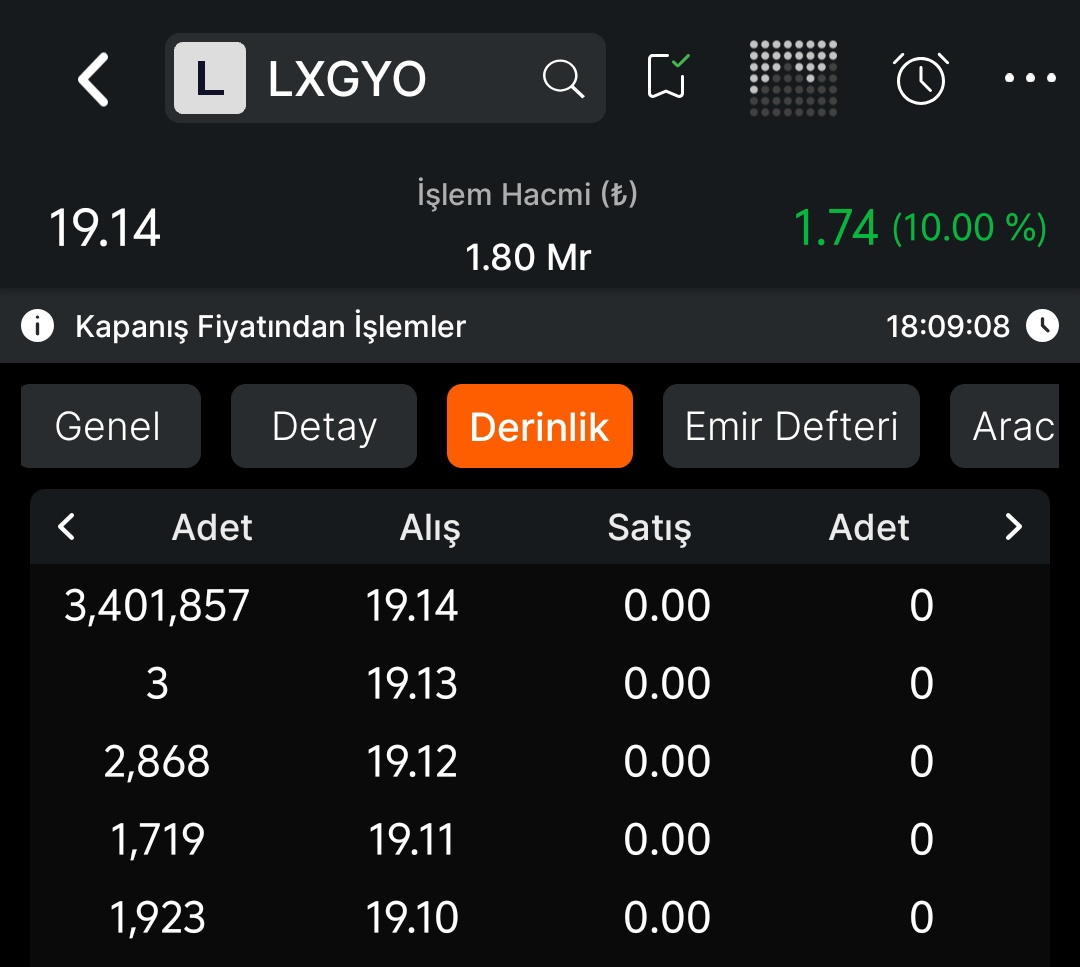This screenshot has width=1080, height=967.
Task: Toggle the watchlist bookmark icon
Action: click(x=668, y=76)
